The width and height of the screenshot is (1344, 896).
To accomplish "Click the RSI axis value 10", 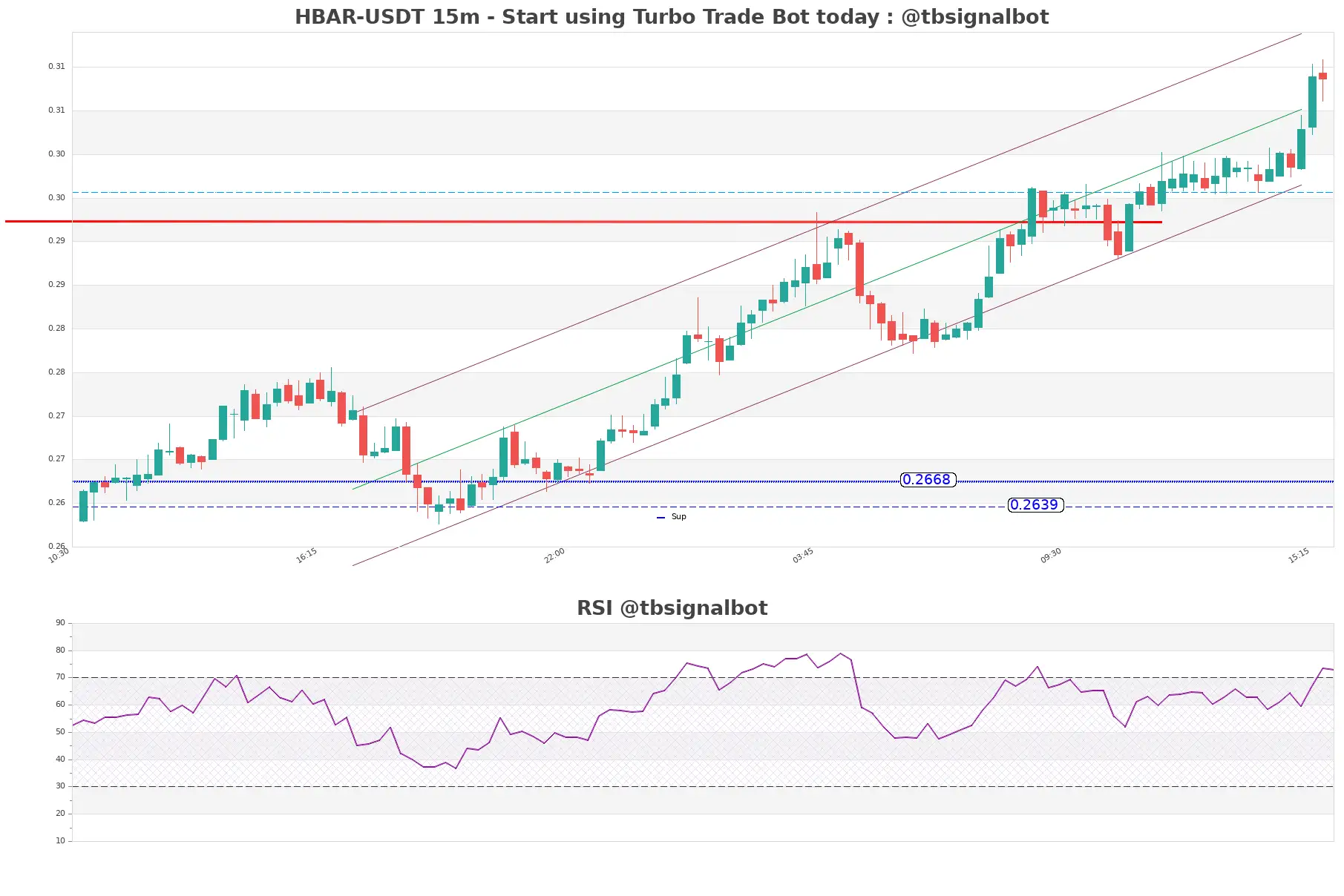I will pos(60,841).
